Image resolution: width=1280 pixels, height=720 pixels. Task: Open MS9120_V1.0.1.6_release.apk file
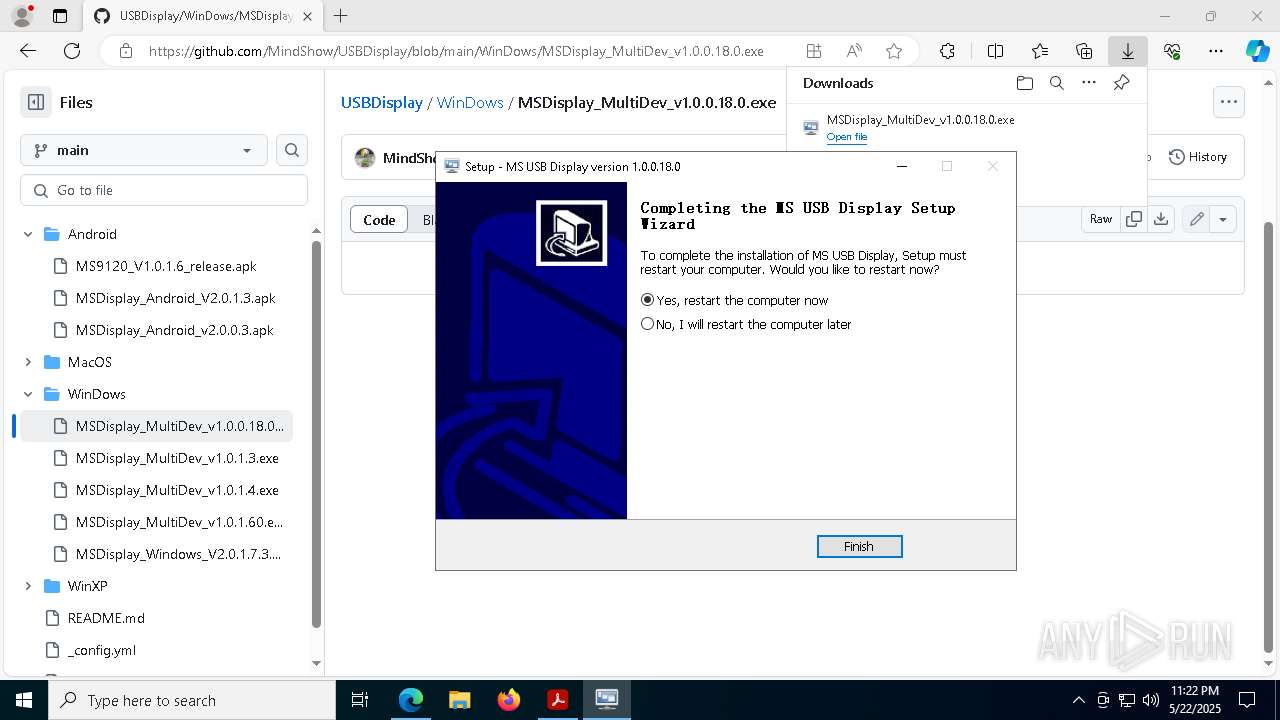coord(166,266)
